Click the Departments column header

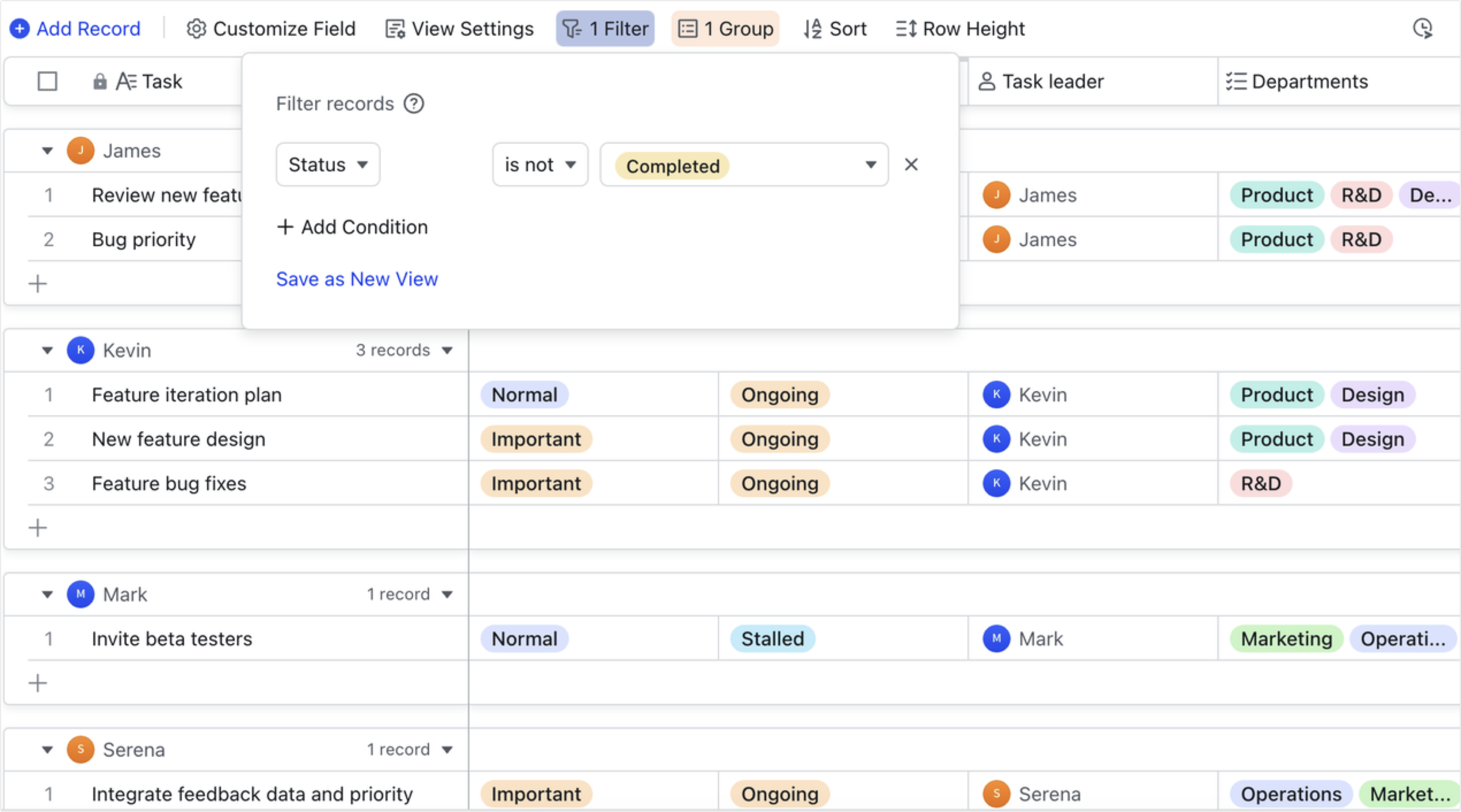coord(1339,81)
